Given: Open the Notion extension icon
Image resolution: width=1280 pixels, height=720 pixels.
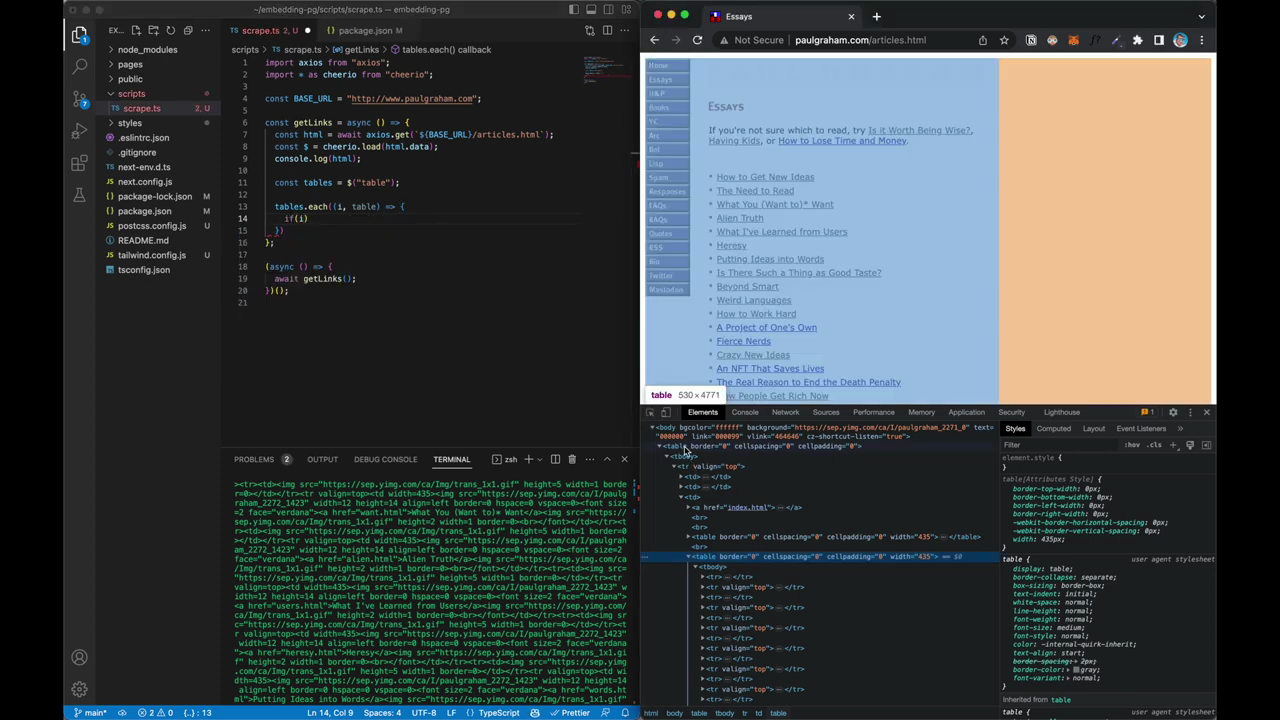Looking at the screenshot, I should [1031, 40].
